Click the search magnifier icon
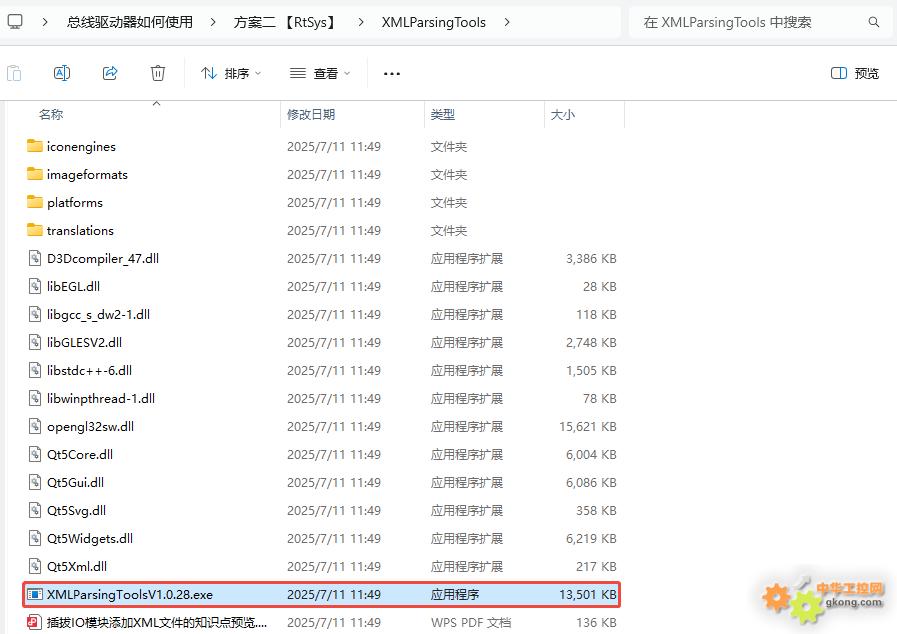The image size is (897, 634). coord(874,22)
